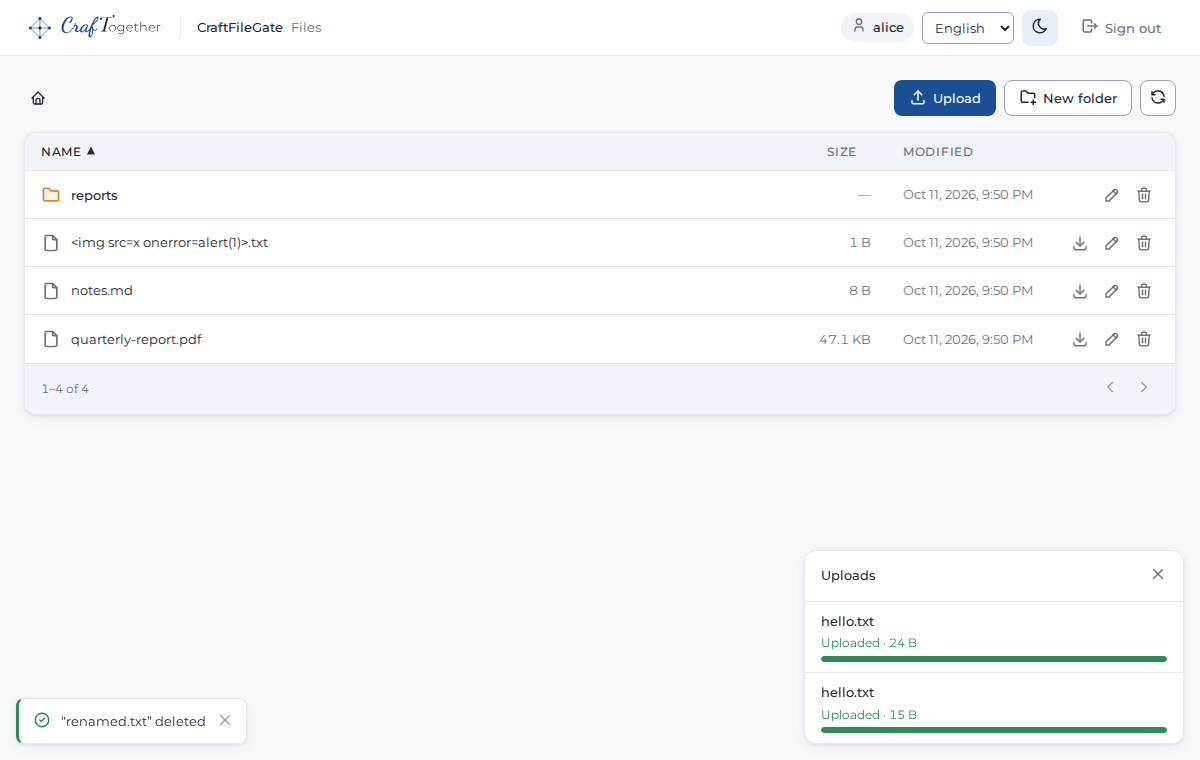Sort files by the Name column
Screen dimensions: 1200x760
click(x=68, y=152)
